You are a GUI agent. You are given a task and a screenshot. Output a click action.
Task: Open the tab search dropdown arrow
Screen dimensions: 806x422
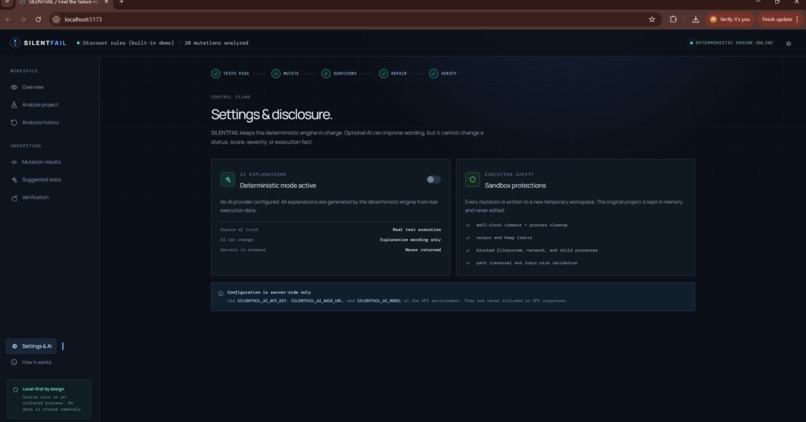(7, 2)
